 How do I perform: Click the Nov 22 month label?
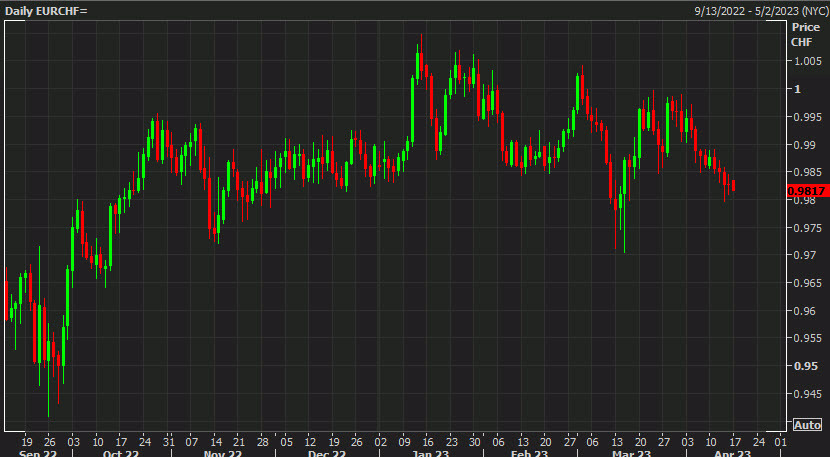223,453
